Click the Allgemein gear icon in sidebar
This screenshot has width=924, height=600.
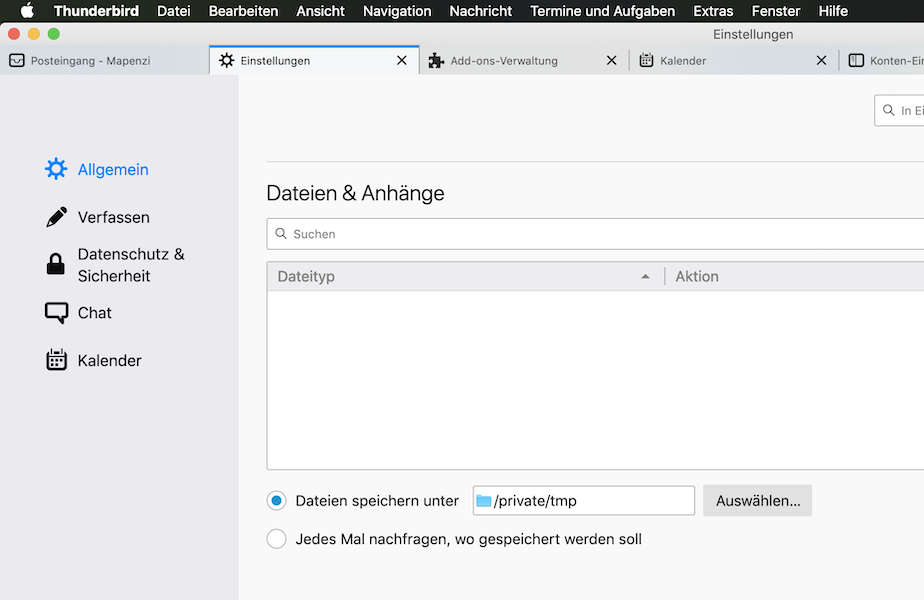coord(56,169)
